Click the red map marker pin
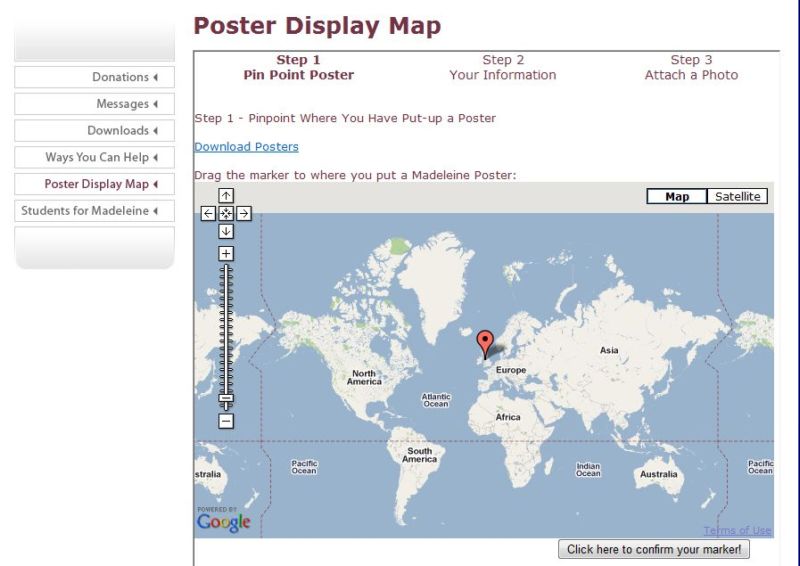 (x=485, y=343)
